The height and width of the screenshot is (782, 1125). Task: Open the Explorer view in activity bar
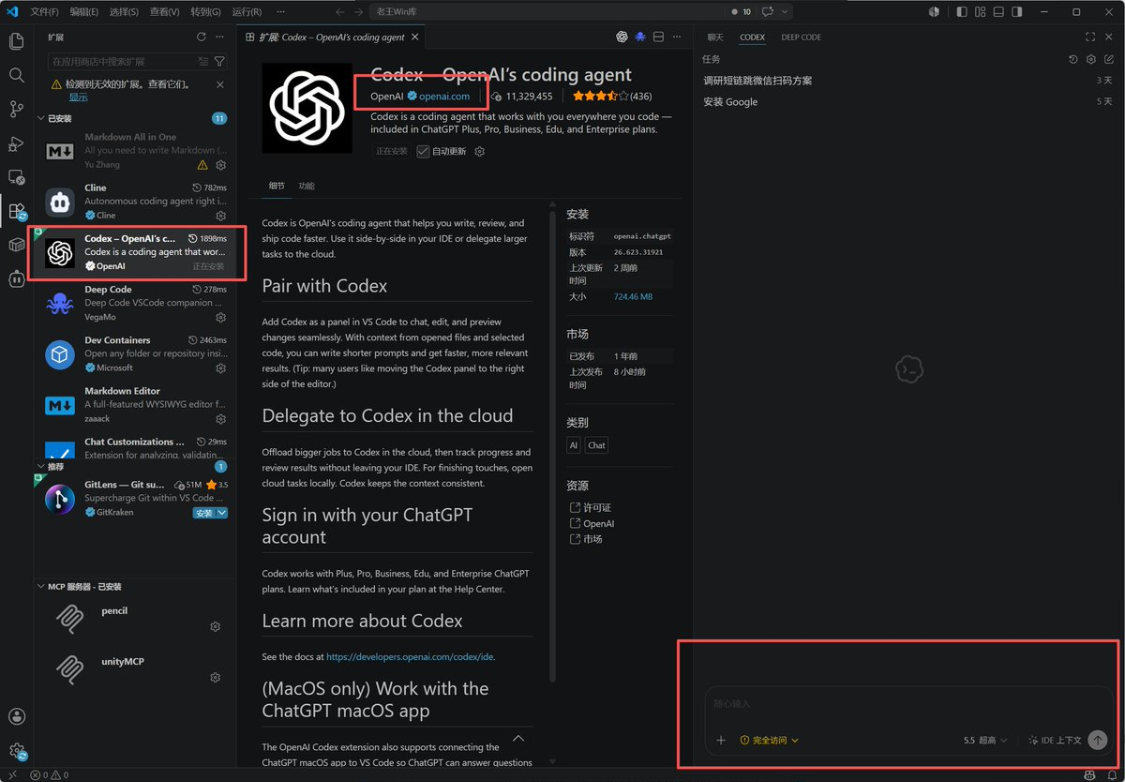[16, 41]
